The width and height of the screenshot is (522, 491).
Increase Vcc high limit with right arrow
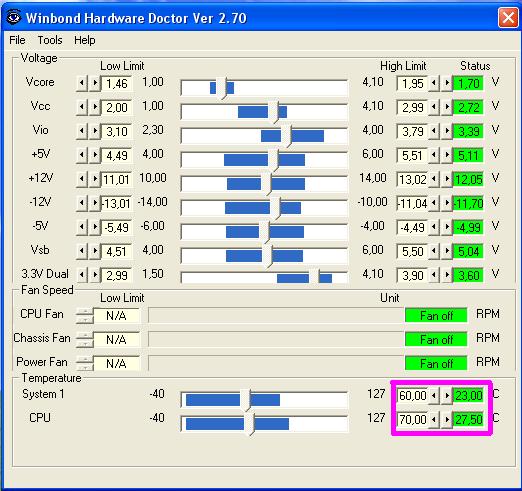[x=446, y=107]
